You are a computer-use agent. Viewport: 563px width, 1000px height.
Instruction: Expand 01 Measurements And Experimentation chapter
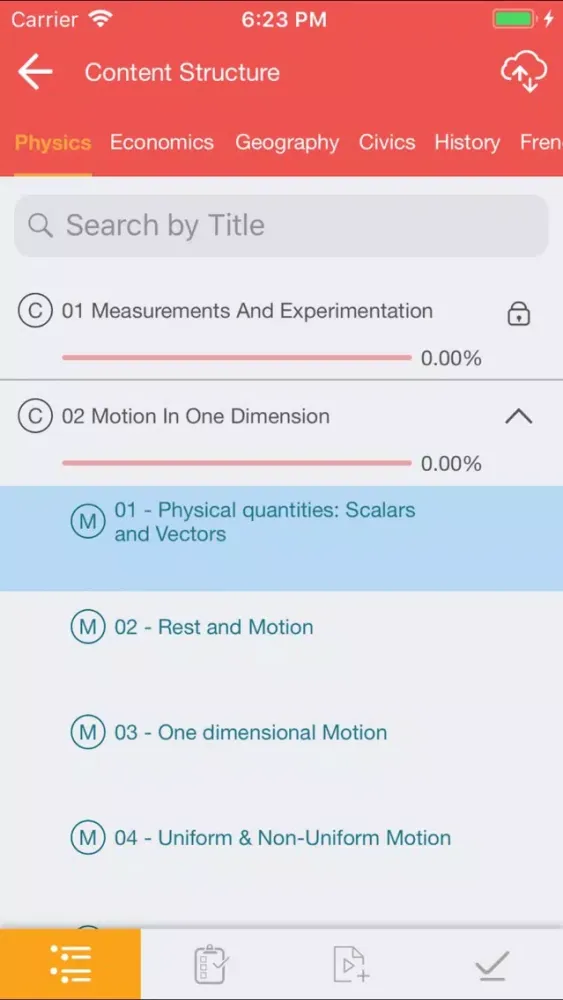click(247, 311)
